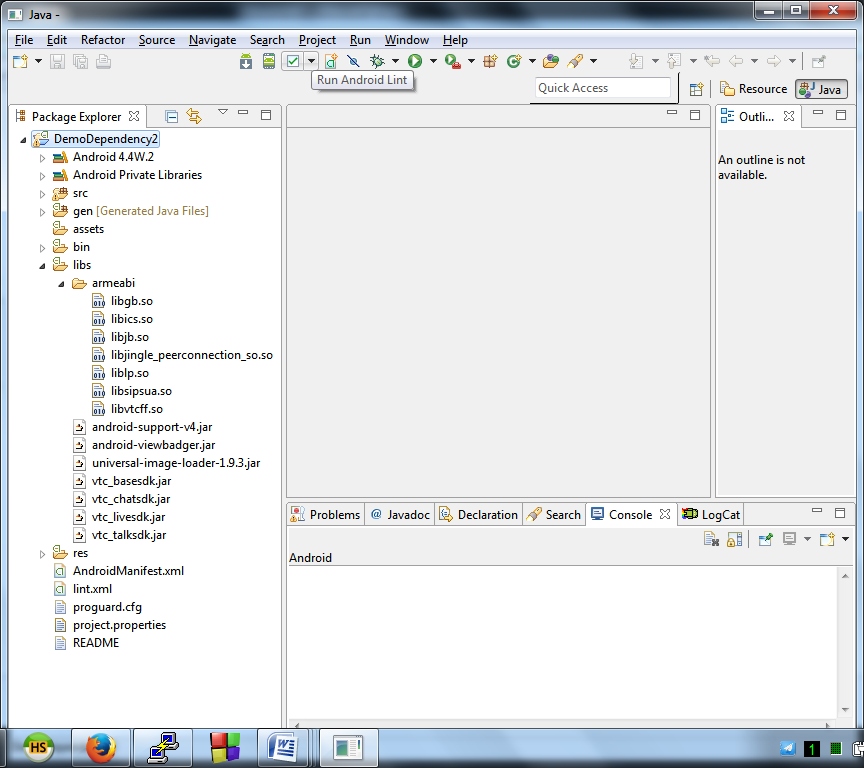Open the Refactor menu
Image resolution: width=864 pixels, height=768 pixels.
tap(103, 40)
